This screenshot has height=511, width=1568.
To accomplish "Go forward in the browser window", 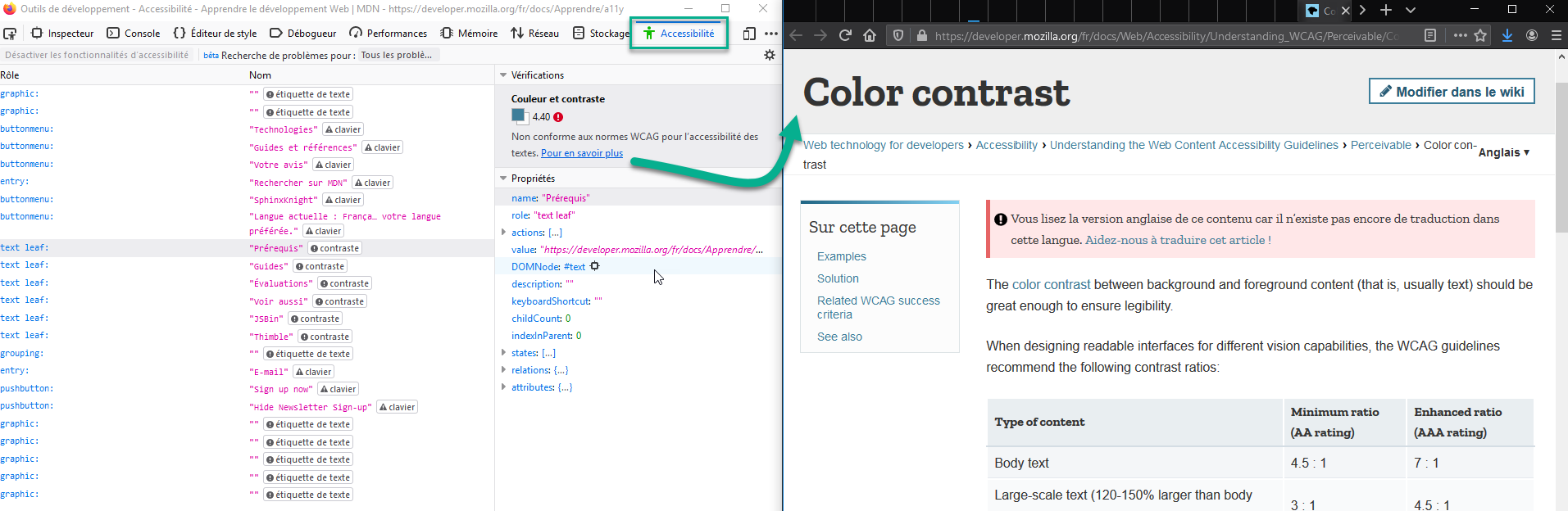I will click(820, 35).
